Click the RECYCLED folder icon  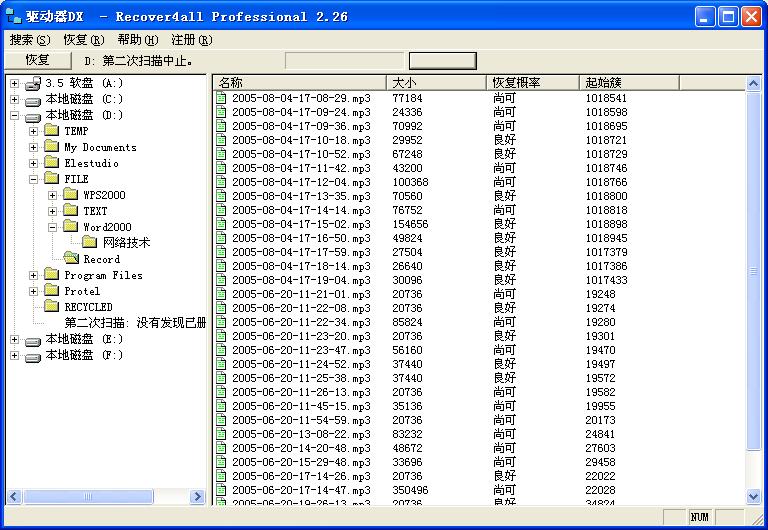coord(51,307)
